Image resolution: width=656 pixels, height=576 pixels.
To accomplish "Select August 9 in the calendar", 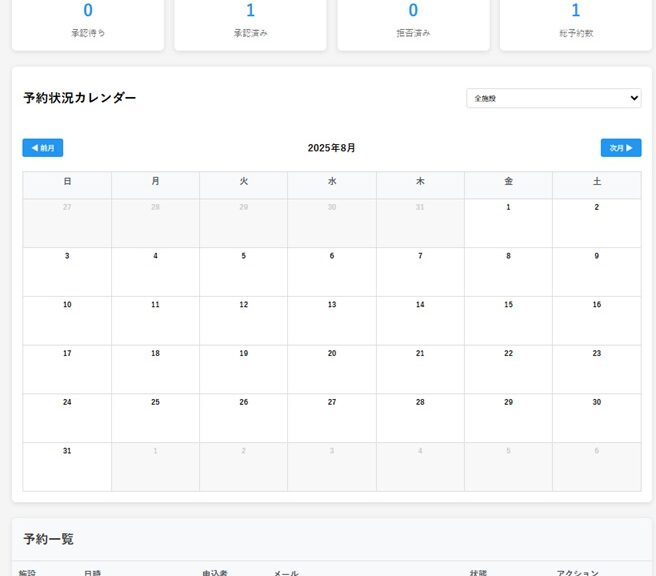I will point(597,272).
